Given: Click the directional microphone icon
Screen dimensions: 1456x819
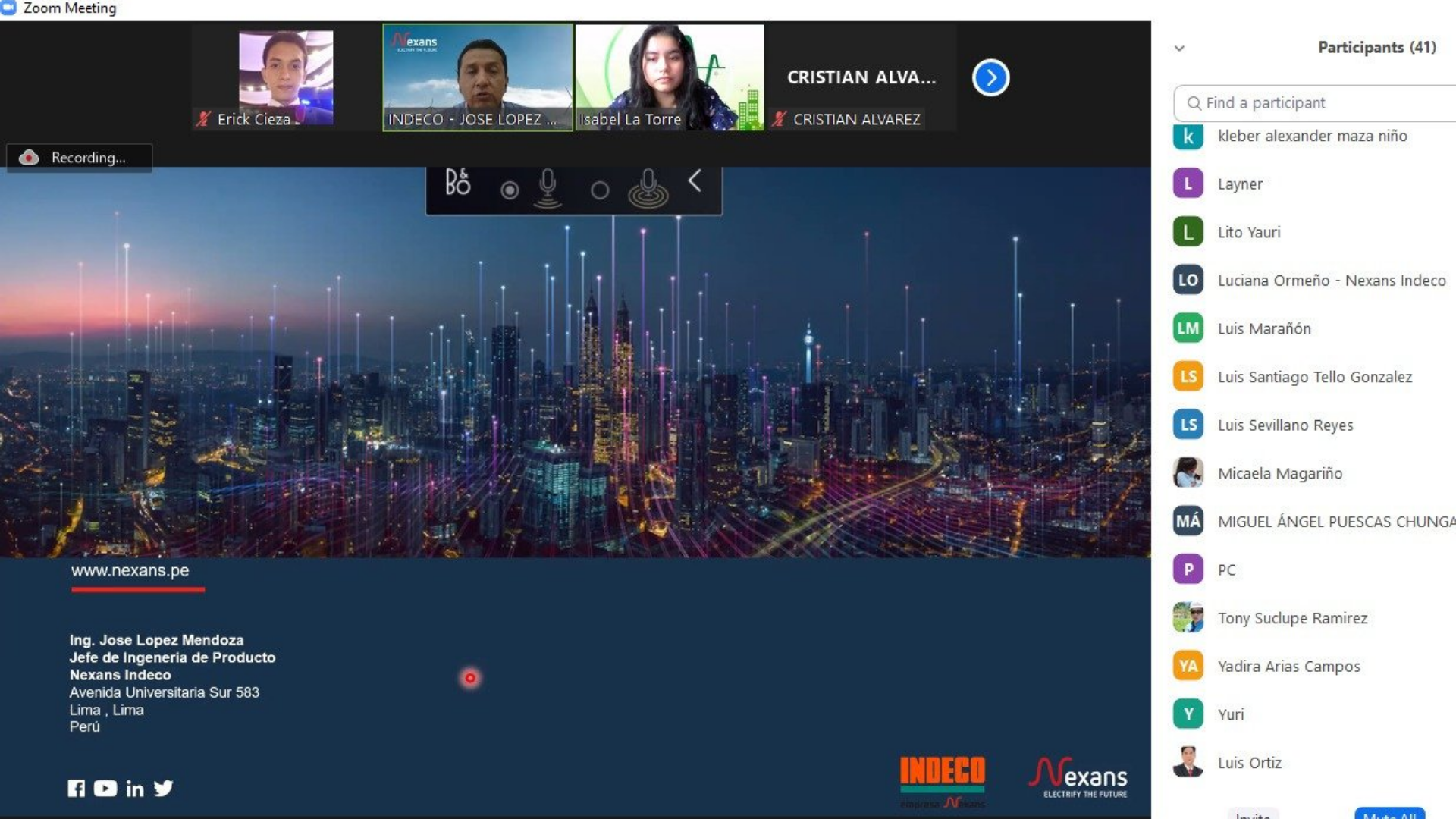Looking at the screenshot, I should (548, 187).
